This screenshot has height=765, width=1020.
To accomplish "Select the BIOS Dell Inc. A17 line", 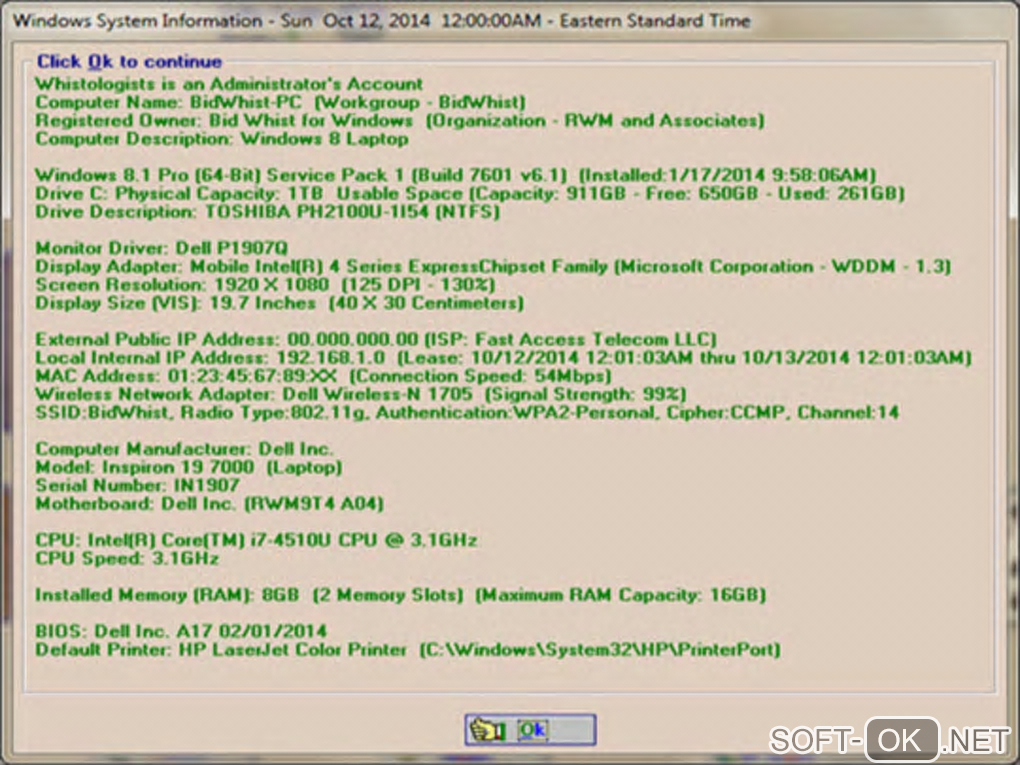I will click(x=181, y=630).
